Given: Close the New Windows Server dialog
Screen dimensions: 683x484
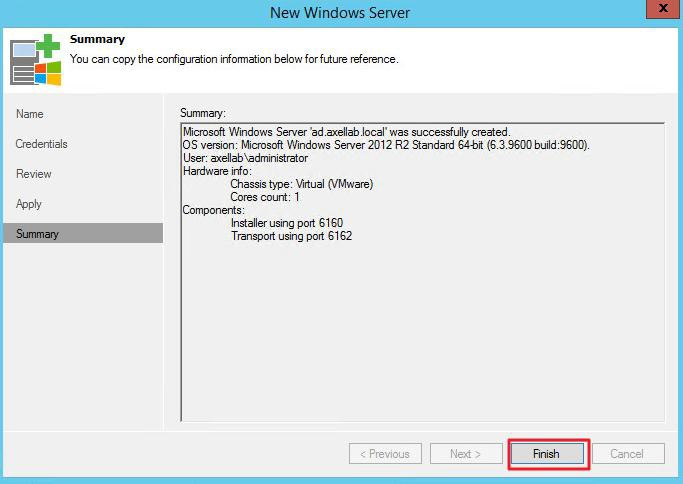Looking at the screenshot, I should [659, 12].
